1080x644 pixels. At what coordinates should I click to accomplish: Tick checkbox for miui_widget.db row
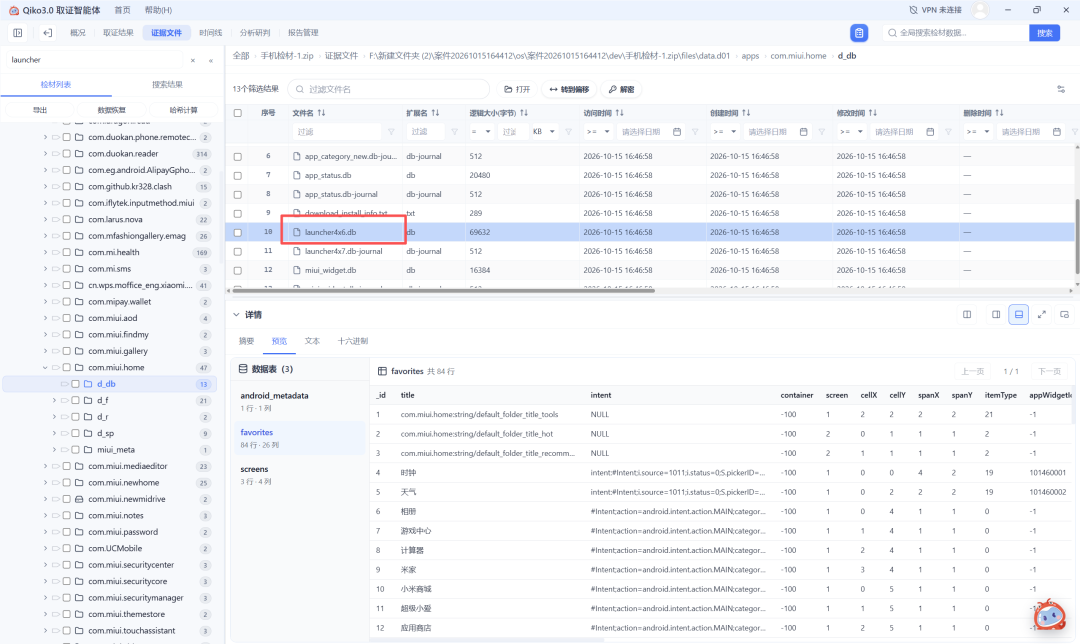[238, 271]
